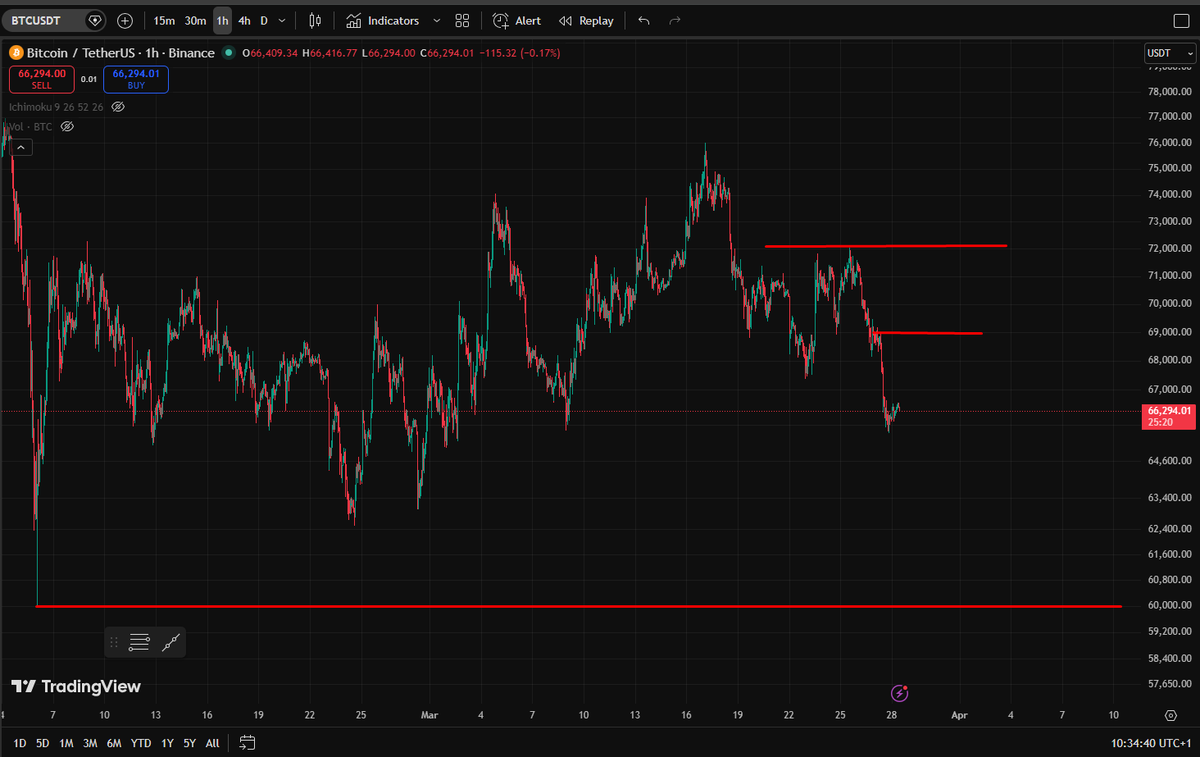The width and height of the screenshot is (1200, 757).
Task: Switch to the D daily timeframe
Action: click(x=264, y=20)
